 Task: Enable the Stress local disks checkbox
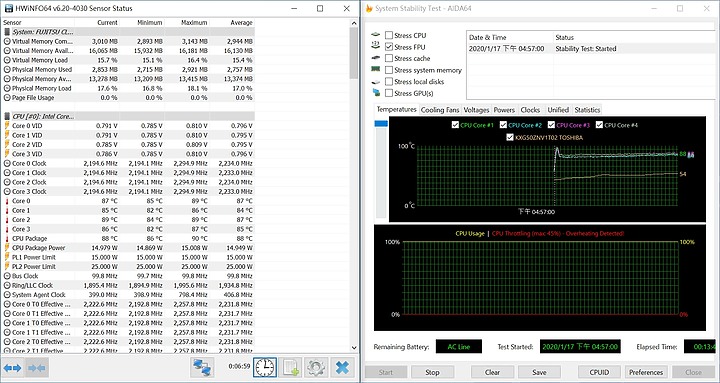click(x=389, y=81)
